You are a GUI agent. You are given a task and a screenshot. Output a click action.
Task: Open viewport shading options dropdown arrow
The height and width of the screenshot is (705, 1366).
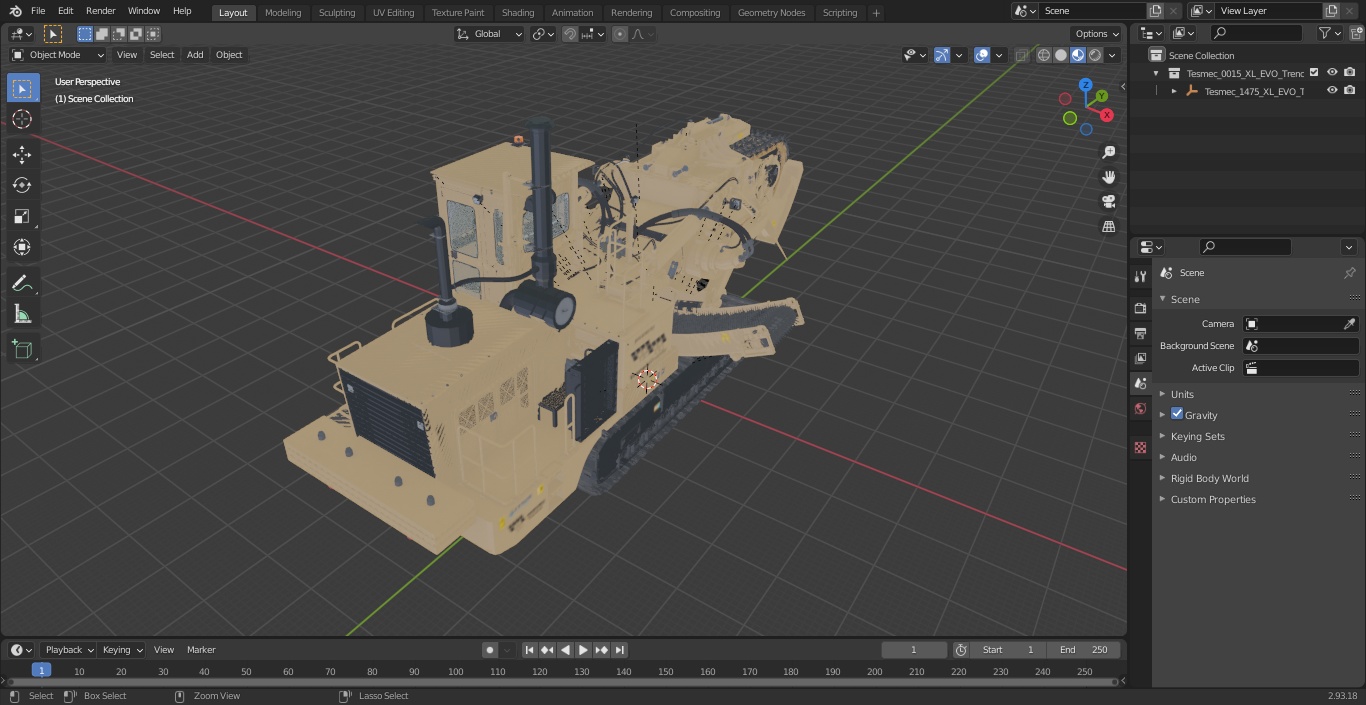(x=1112, y=55)
